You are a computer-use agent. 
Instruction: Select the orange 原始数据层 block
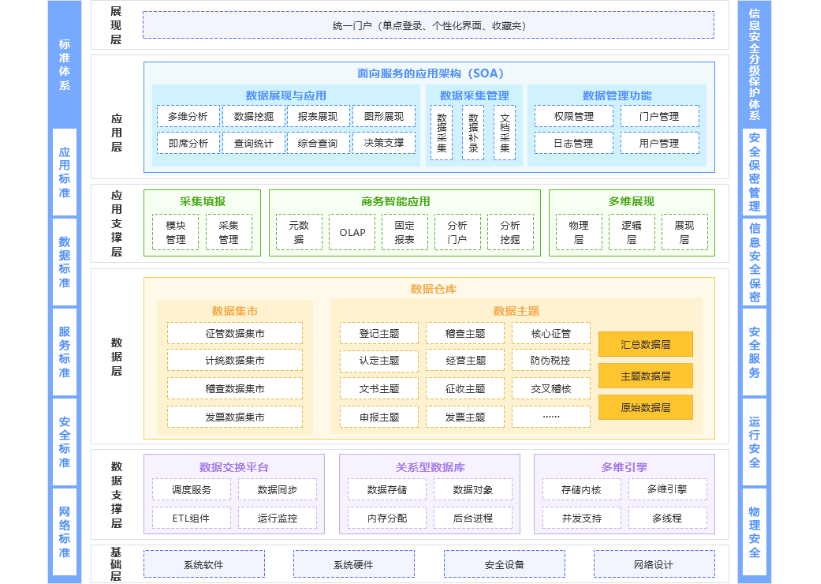click(x=645, y=407)
